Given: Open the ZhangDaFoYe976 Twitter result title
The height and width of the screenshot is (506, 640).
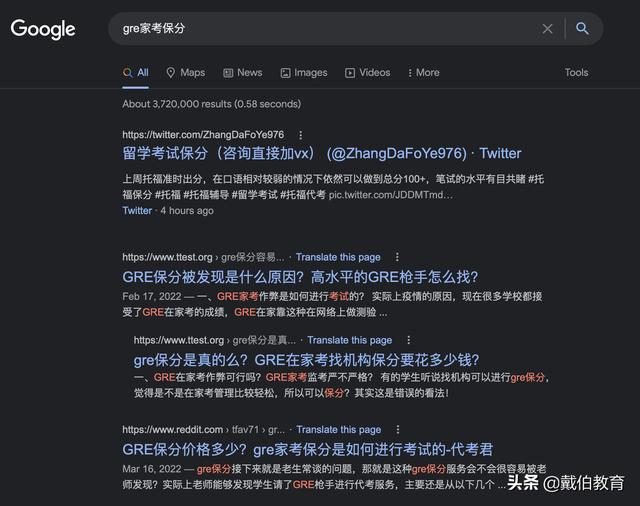Looking at the screenshot, I should click(x=322, y=153).
